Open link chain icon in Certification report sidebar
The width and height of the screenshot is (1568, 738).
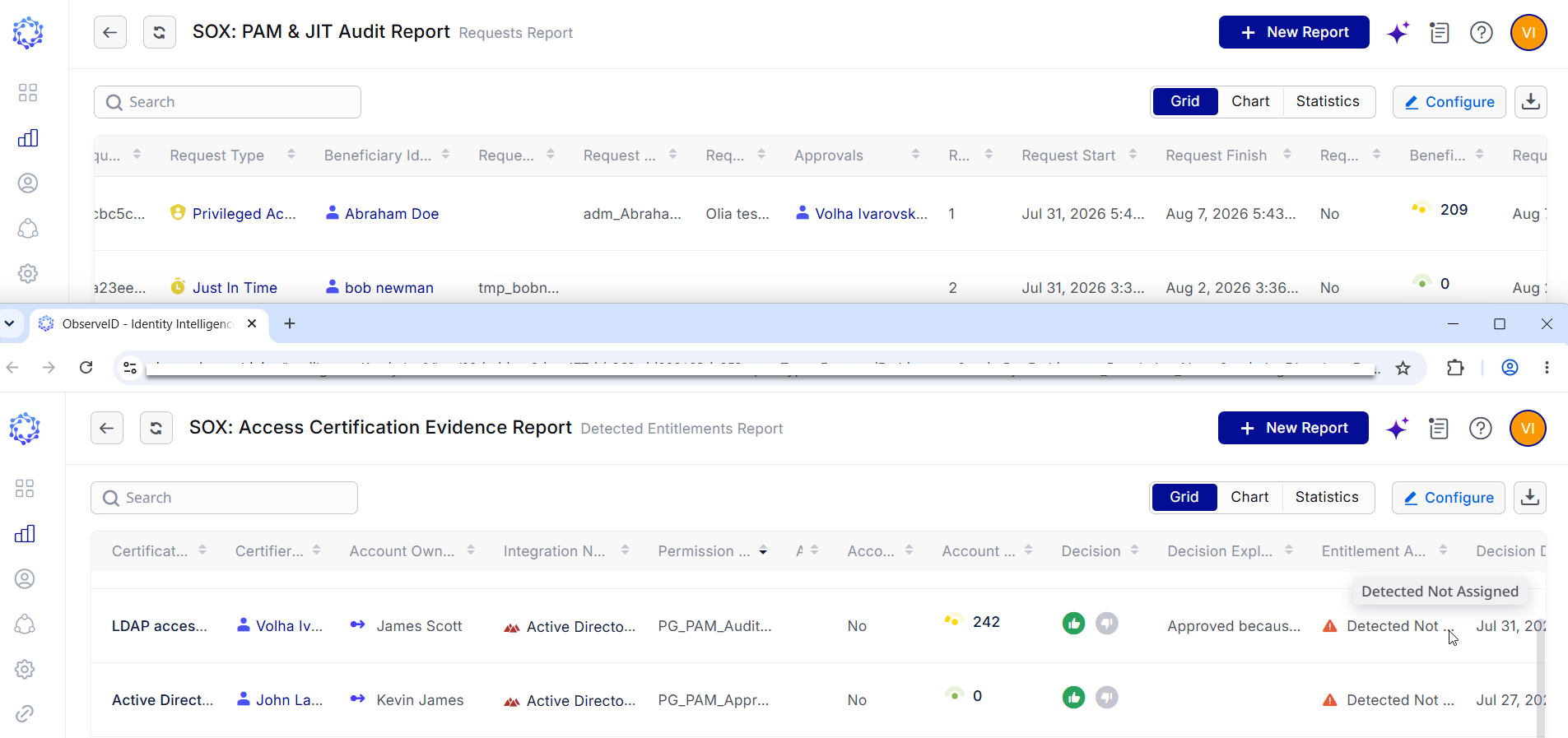click(x=25, y=713)
